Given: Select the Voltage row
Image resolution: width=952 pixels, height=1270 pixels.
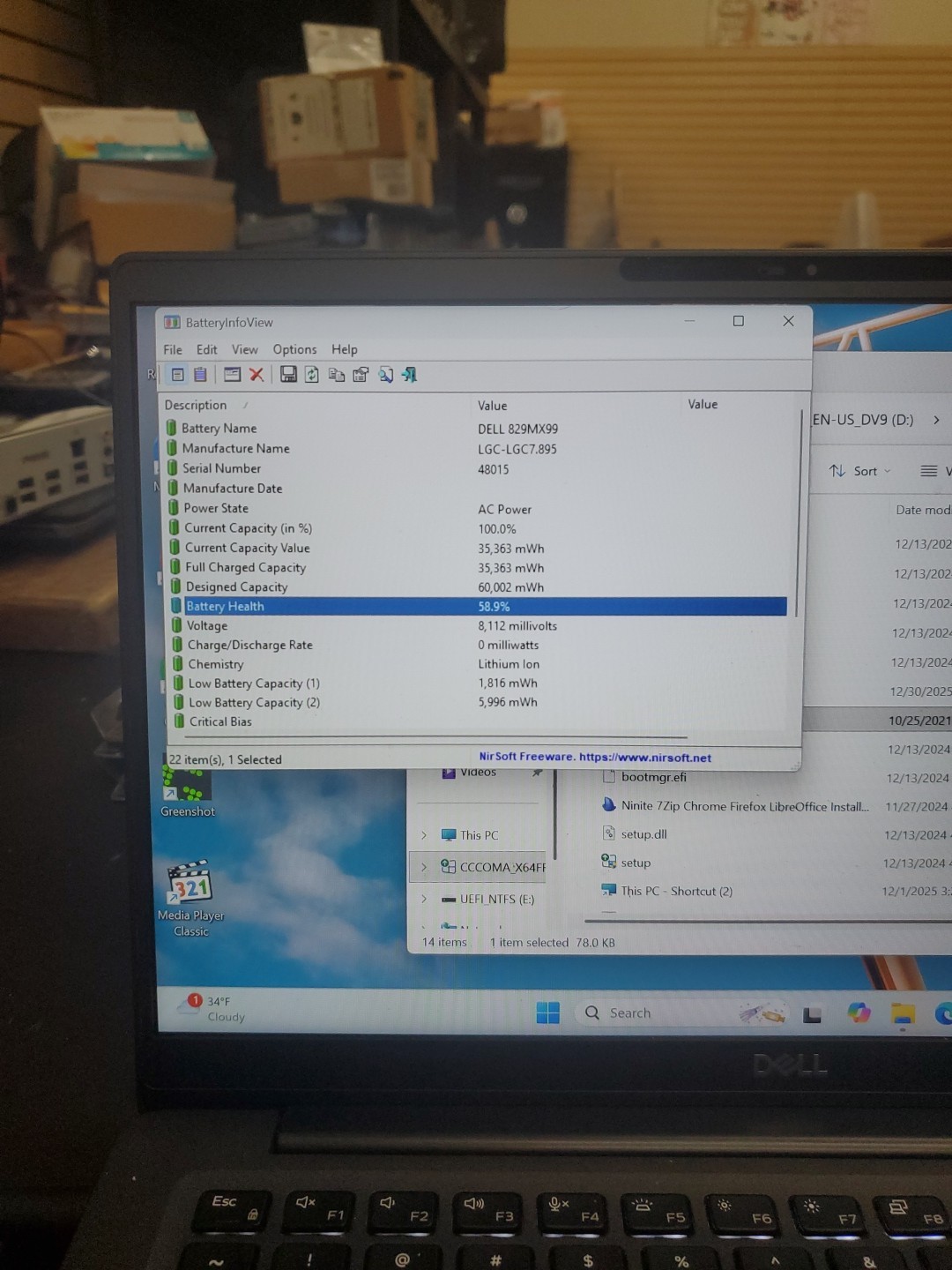Looking at the screenshot, I should [478, 625].
